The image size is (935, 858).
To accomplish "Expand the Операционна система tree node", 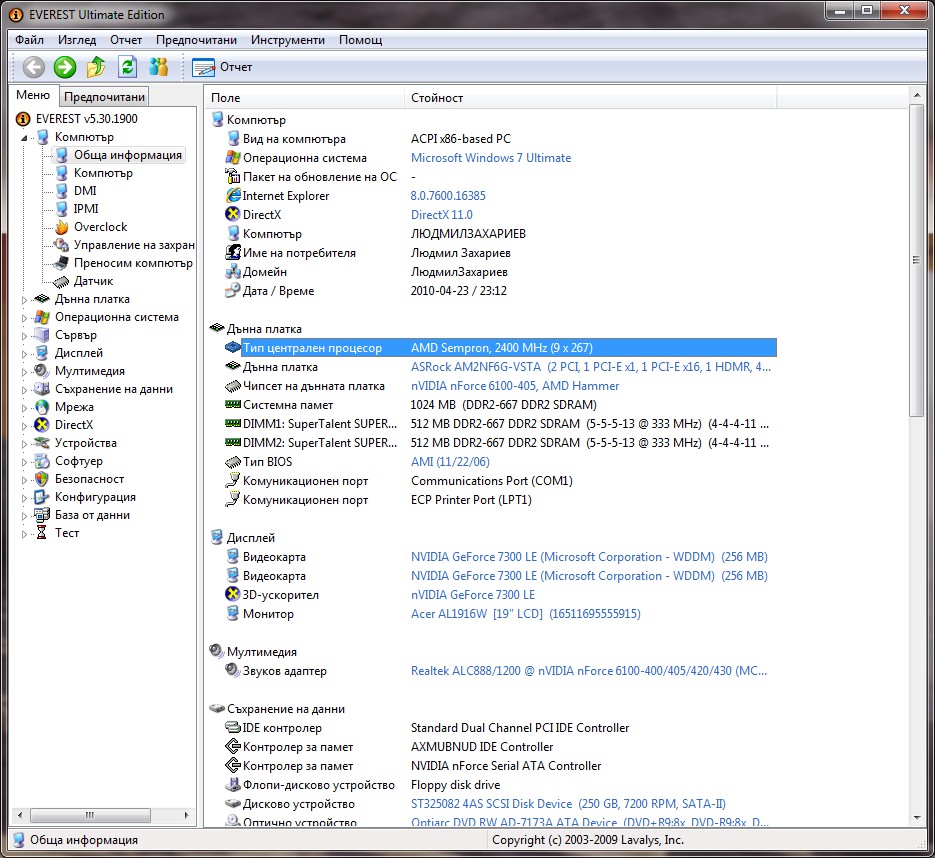I will tap(24, 318).
